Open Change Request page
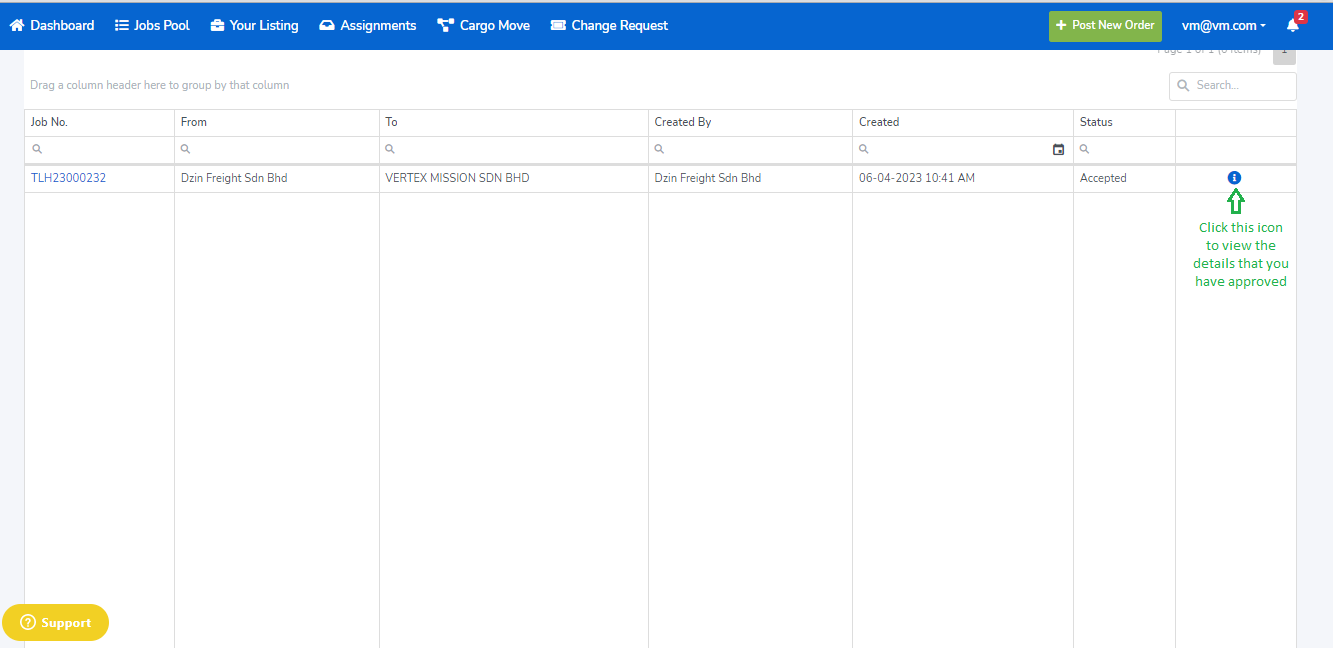 point(608,26)
